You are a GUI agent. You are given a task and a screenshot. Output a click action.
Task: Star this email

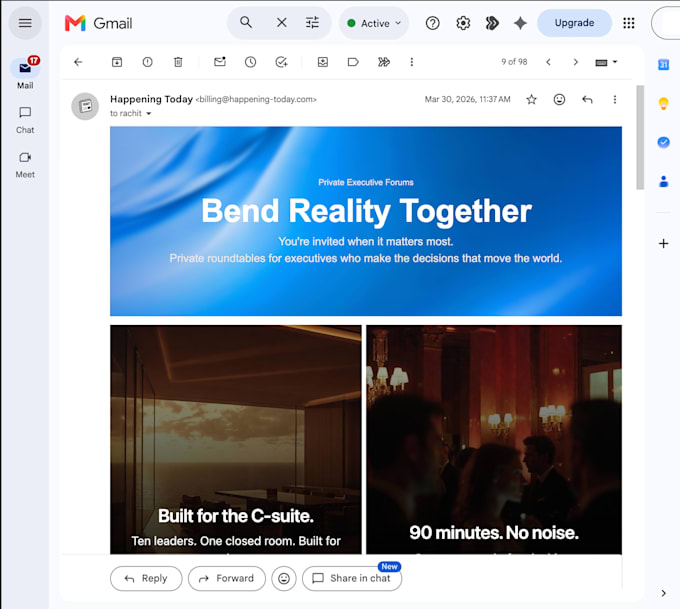coord(531,100)
